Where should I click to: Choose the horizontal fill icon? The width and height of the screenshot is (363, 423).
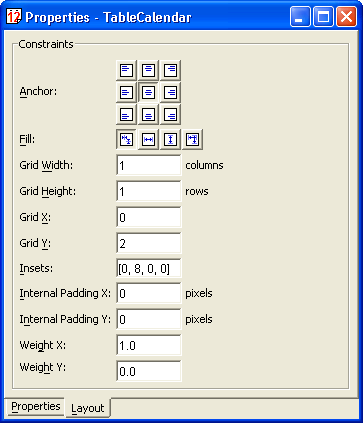coord(148,139)
